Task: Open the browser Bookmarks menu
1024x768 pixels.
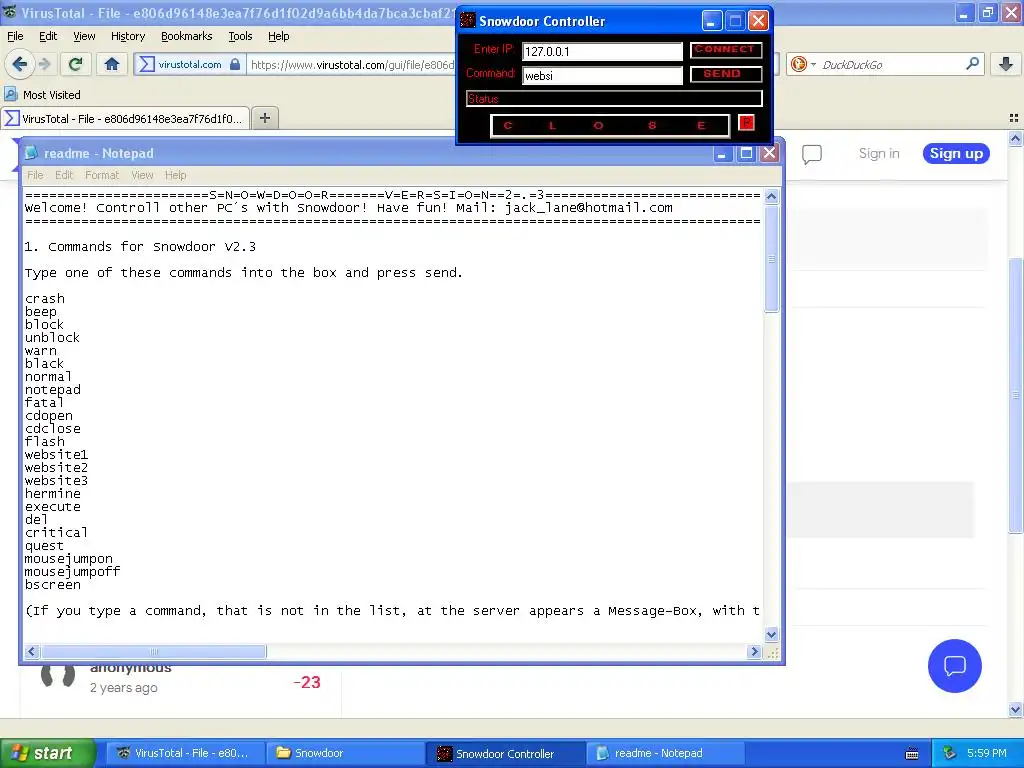Action: [x=187, y=36]
